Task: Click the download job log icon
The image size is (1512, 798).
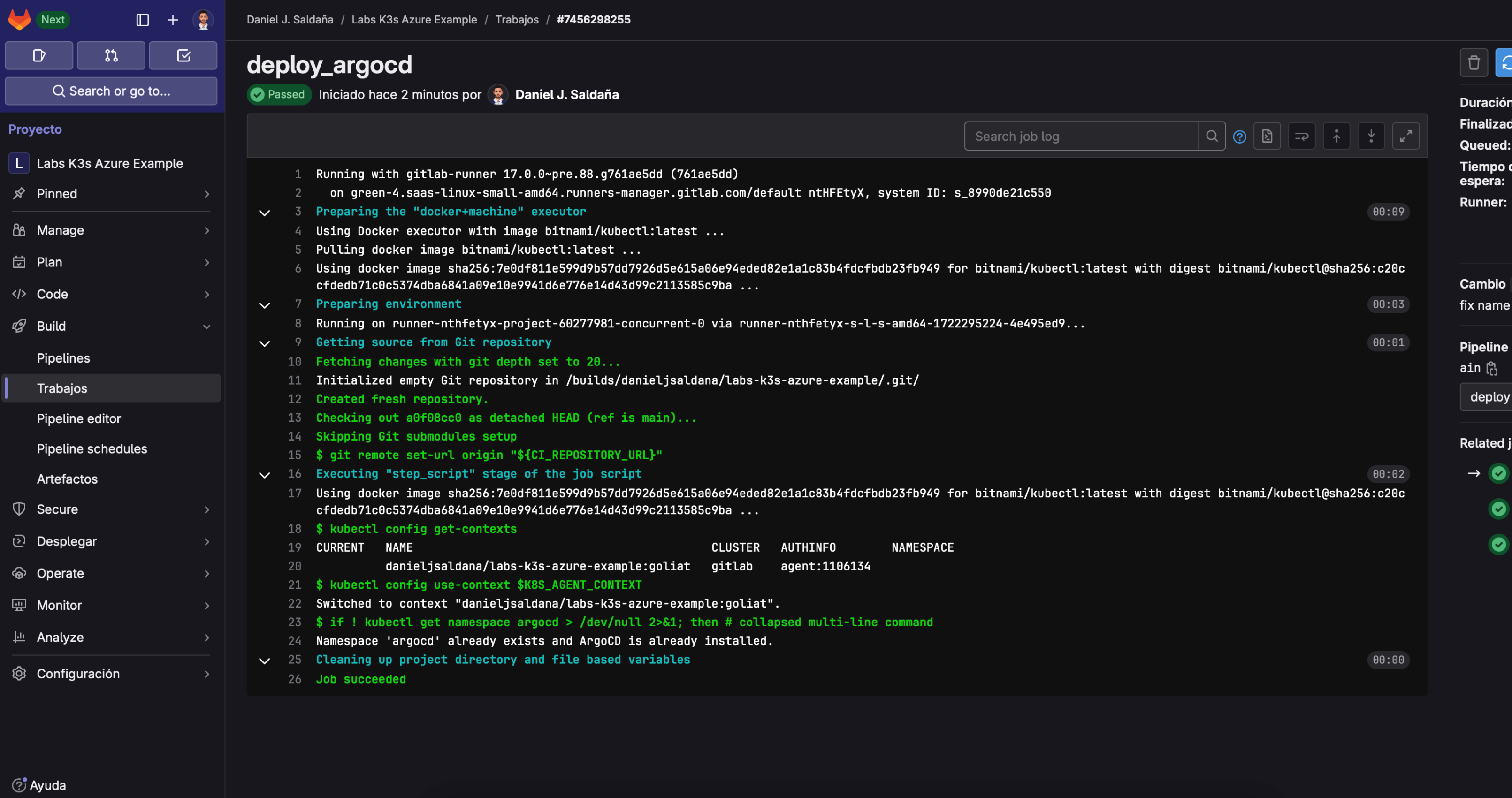Action: 1266,136
